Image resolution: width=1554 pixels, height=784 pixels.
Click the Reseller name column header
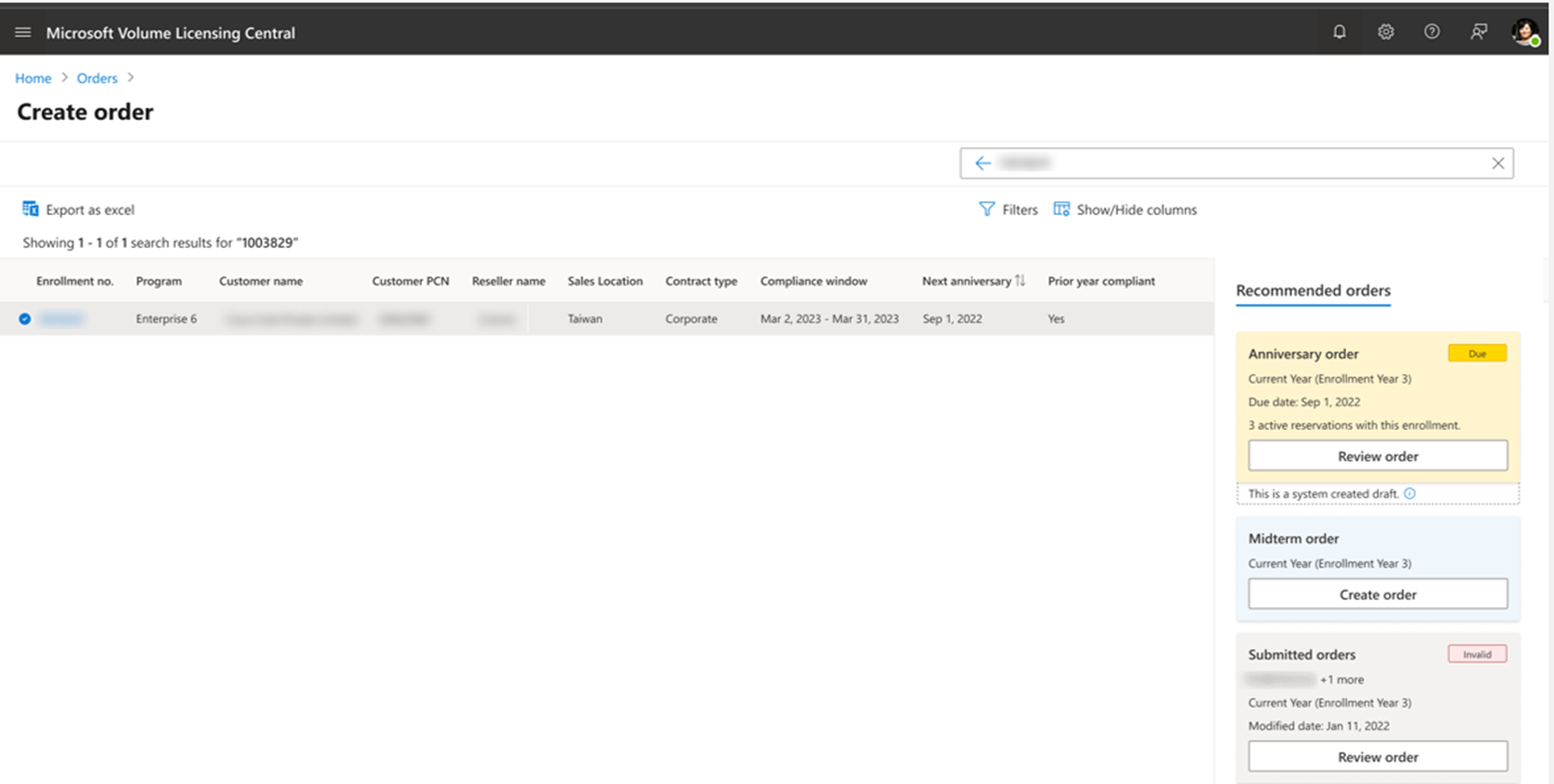tap(508, 280)
